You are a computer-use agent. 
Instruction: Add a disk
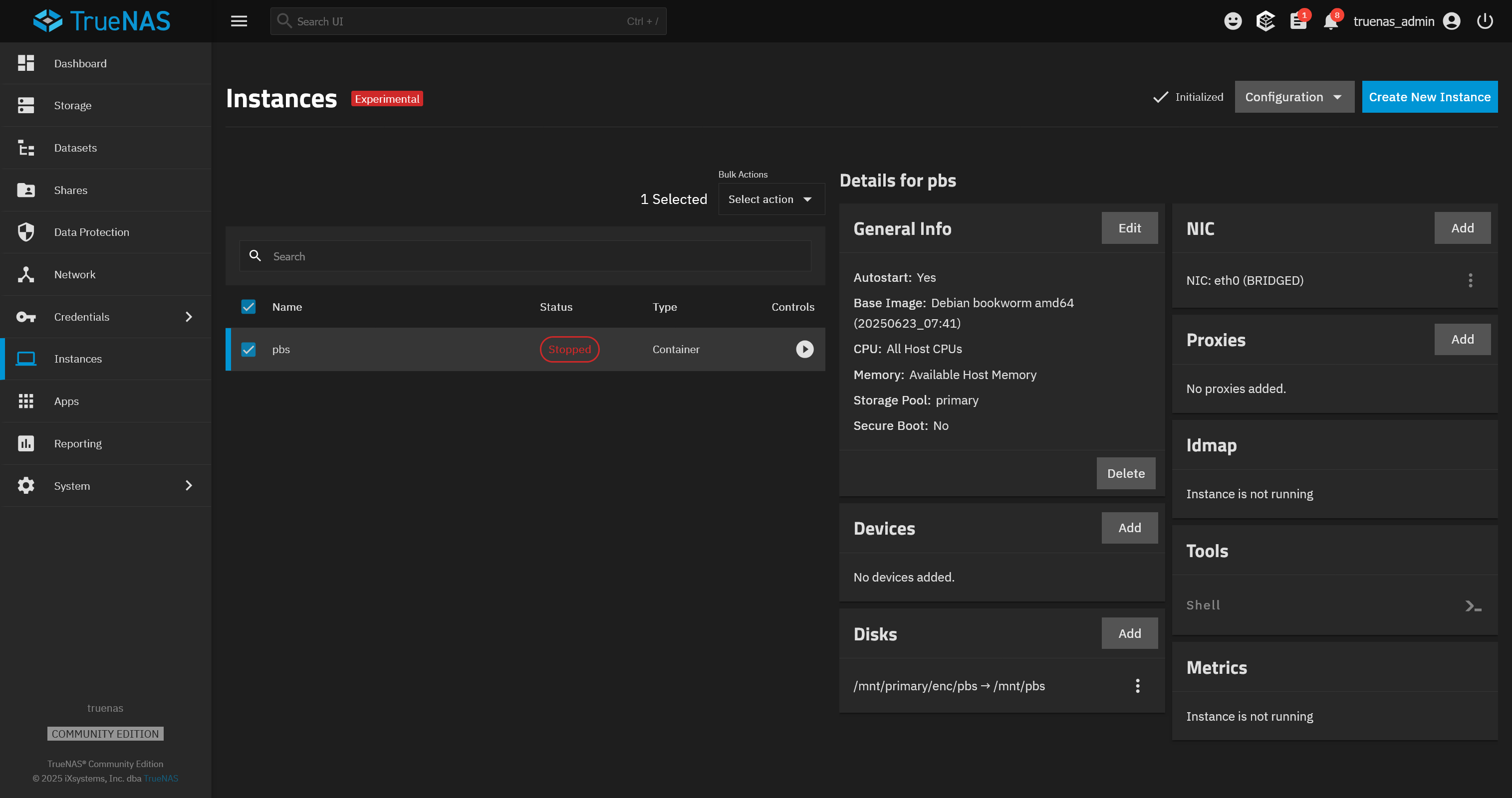(1129, 634)
